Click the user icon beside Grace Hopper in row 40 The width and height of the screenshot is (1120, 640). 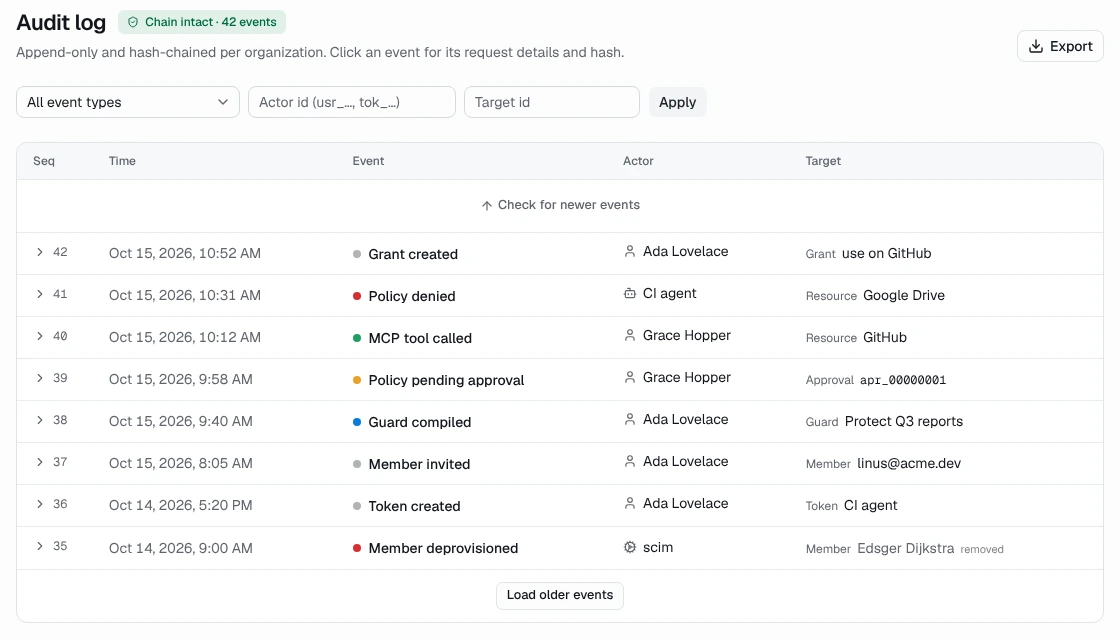(629, 336)
